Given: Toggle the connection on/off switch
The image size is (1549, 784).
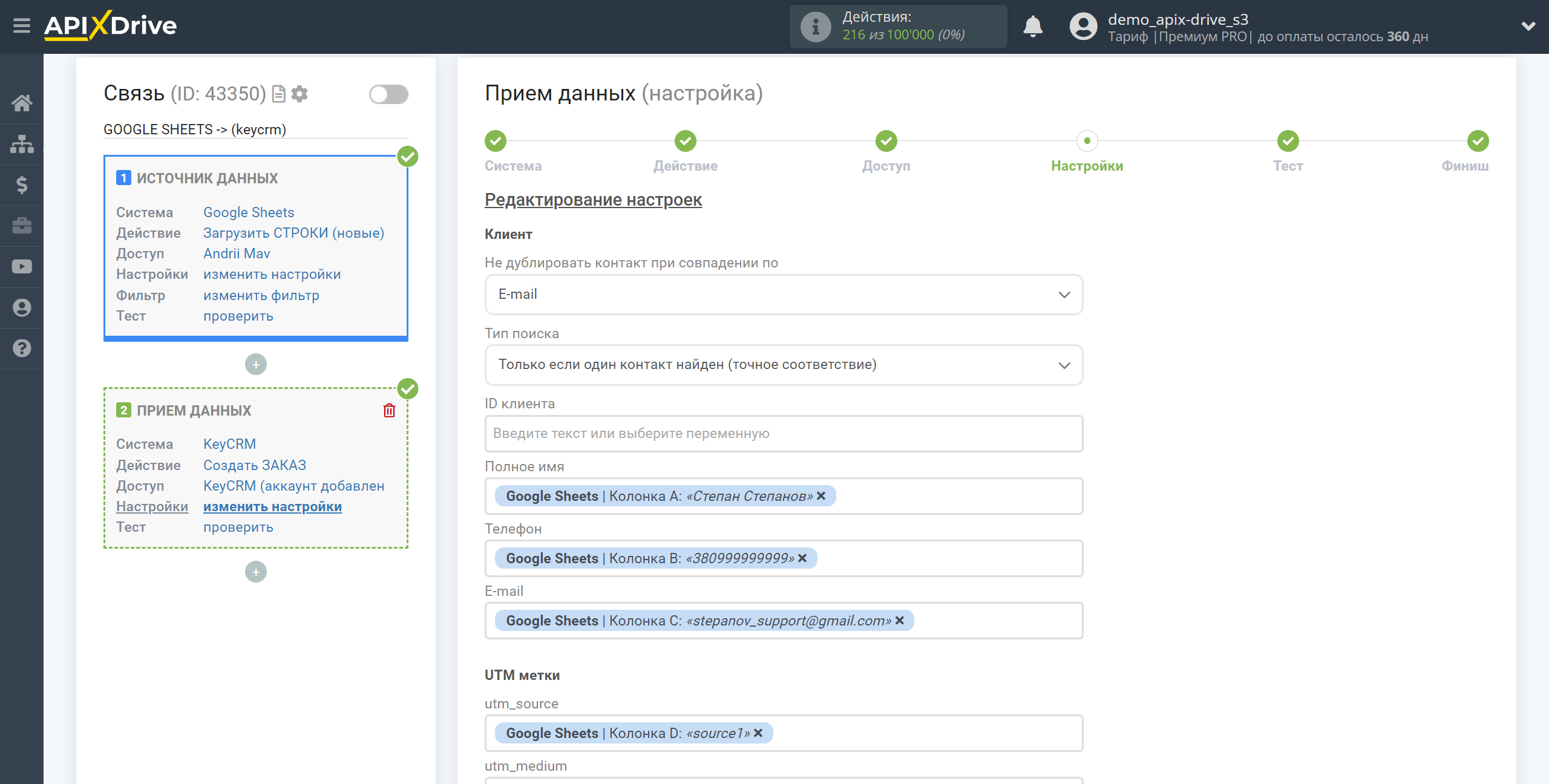Looking at the screenshot, I should pos(389,94).
